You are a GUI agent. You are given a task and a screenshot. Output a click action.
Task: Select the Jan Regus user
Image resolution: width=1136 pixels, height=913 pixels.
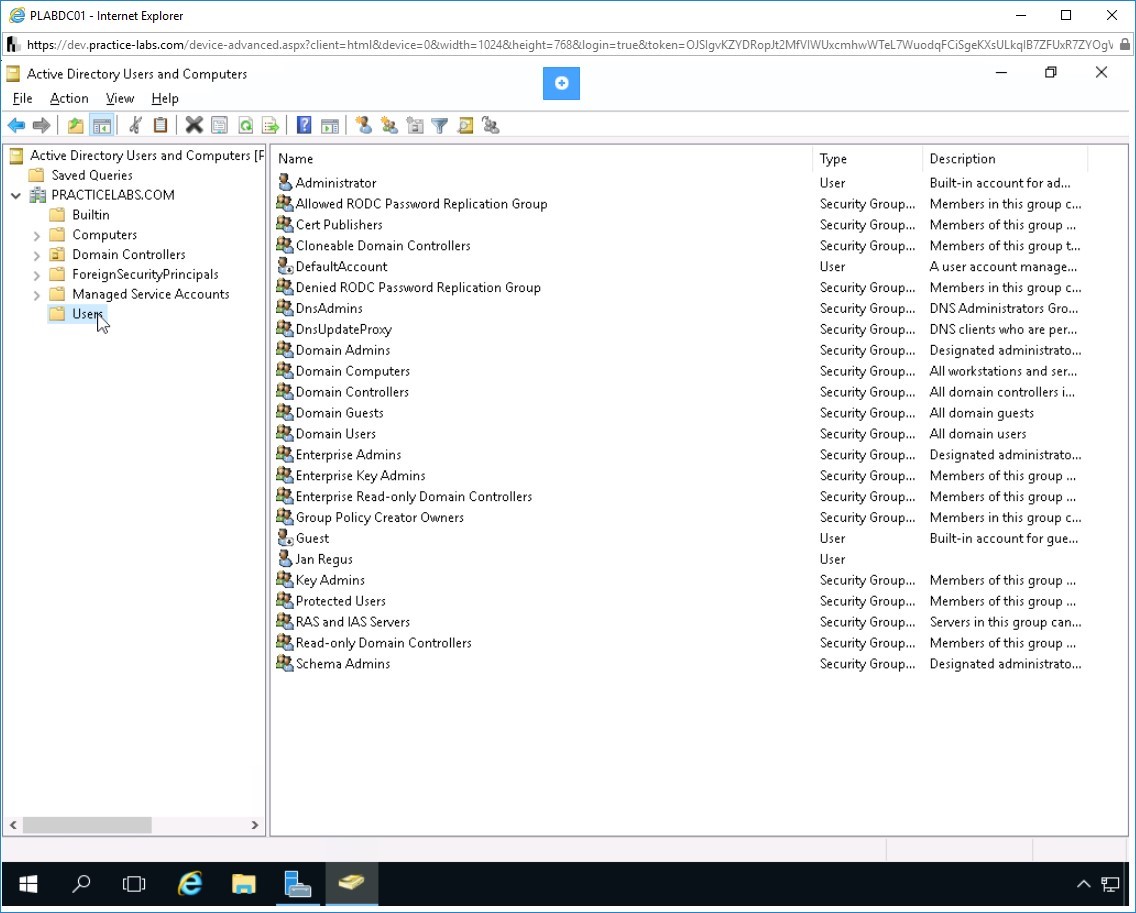(324, 559)
